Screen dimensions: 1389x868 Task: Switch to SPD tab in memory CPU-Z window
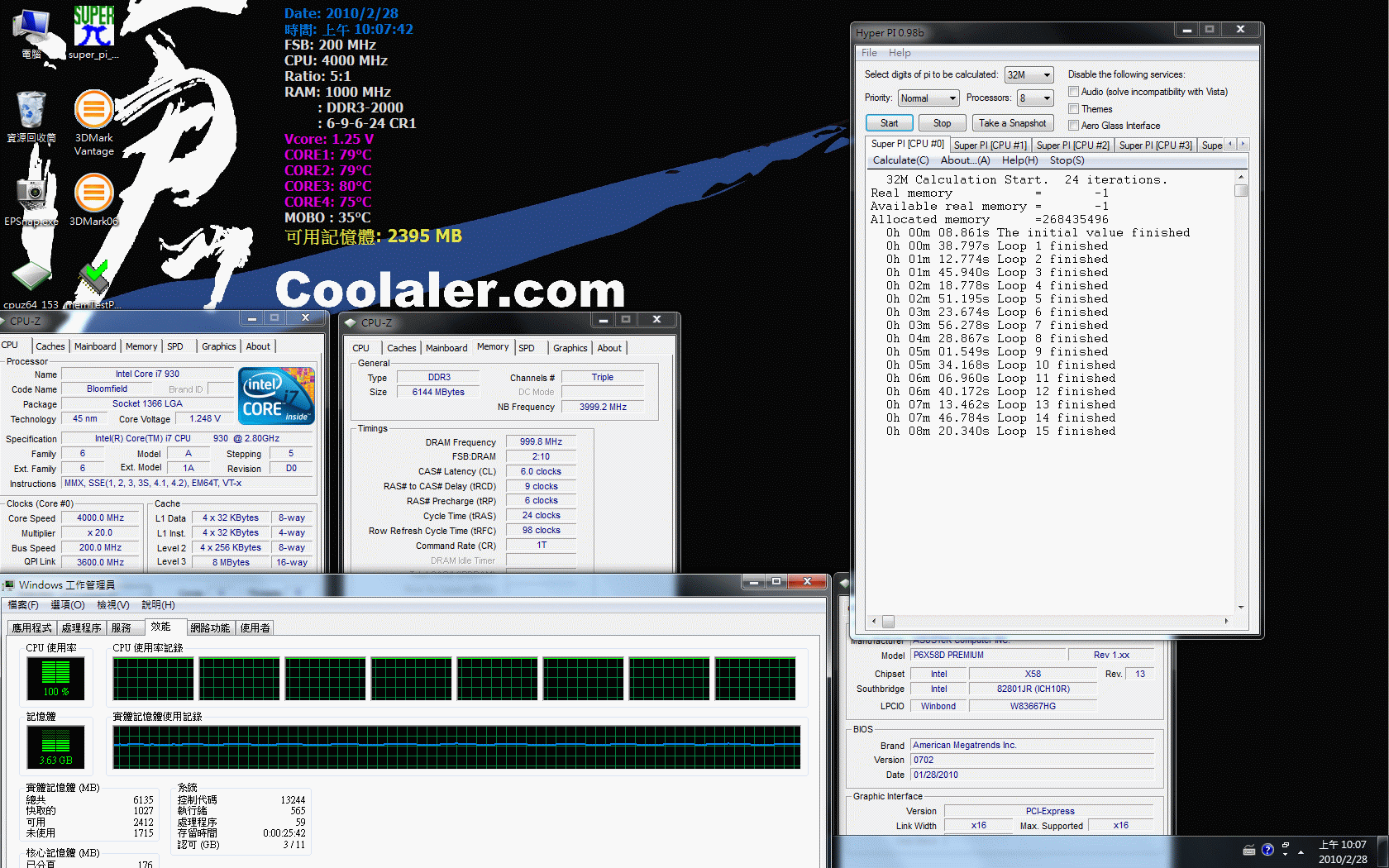[x=527, y=348]
